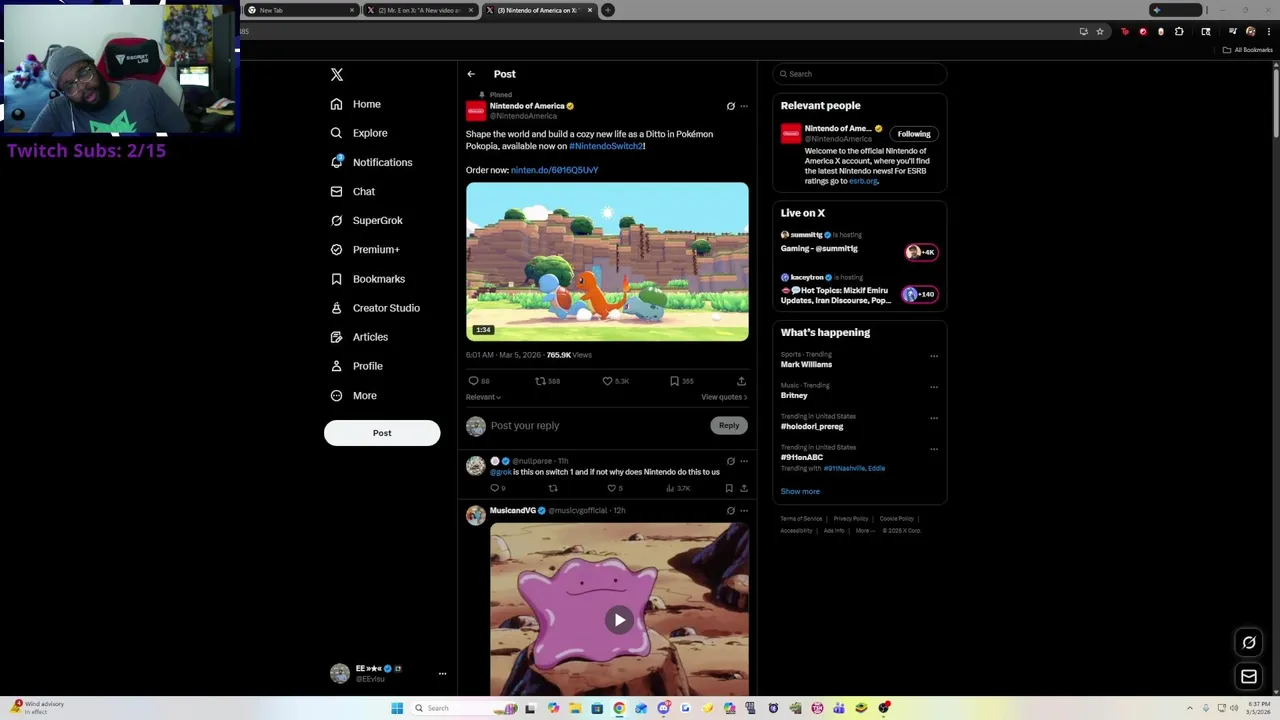This screenshot has width=1280, height=720.
Task: Click the back arrow beside Post heading
Action: point(471,74)
